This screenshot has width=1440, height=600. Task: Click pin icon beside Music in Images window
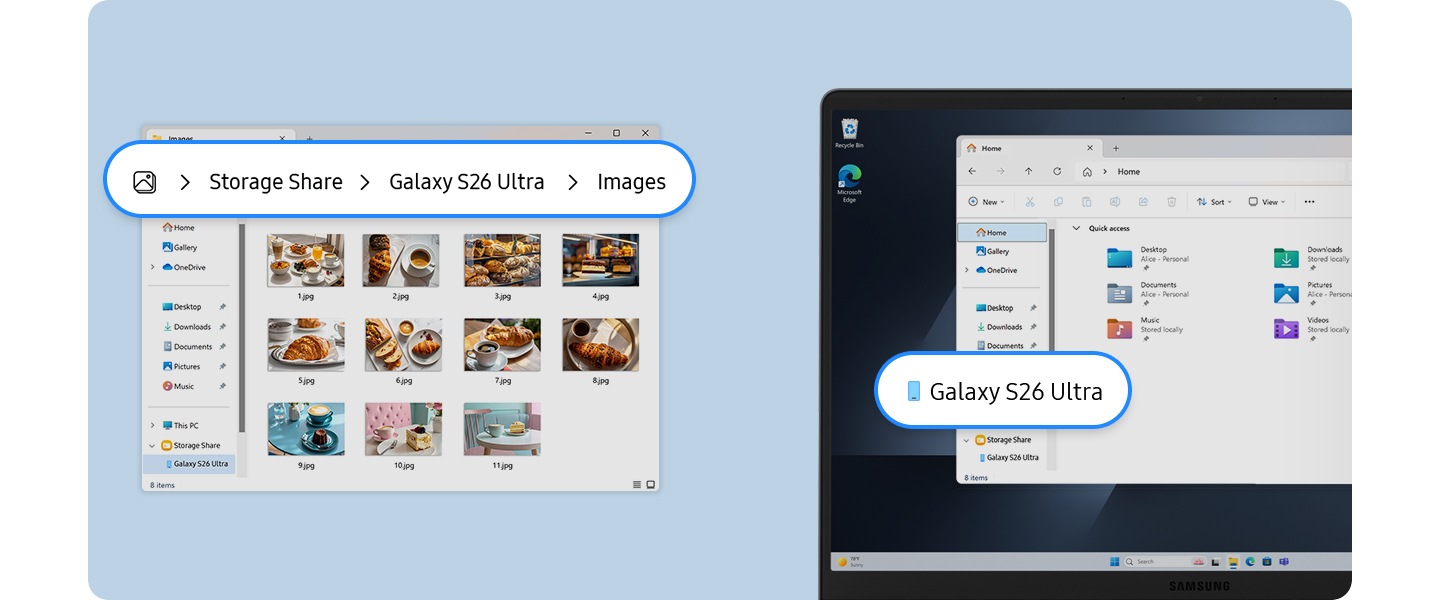tap(223, 386)
